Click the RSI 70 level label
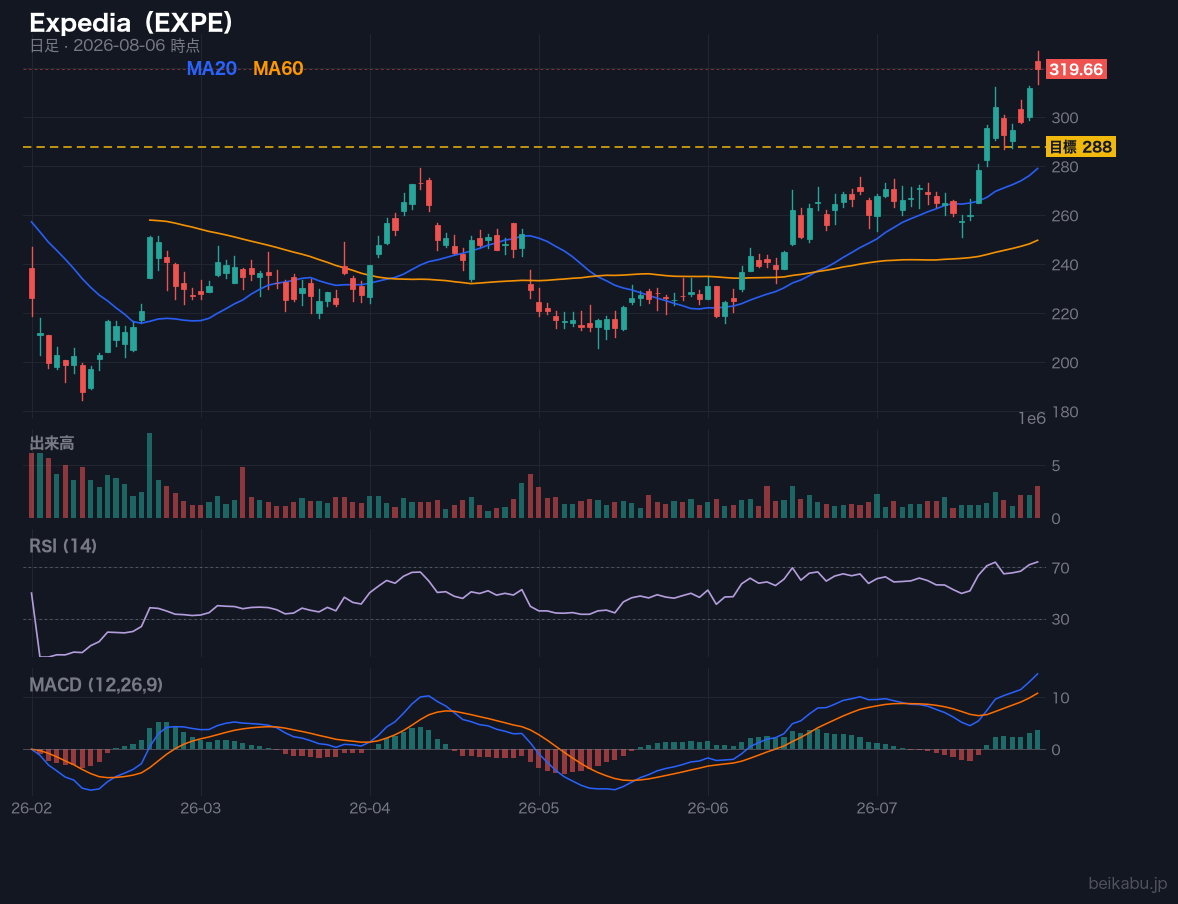The image size is (1178, 904). 1060,568
